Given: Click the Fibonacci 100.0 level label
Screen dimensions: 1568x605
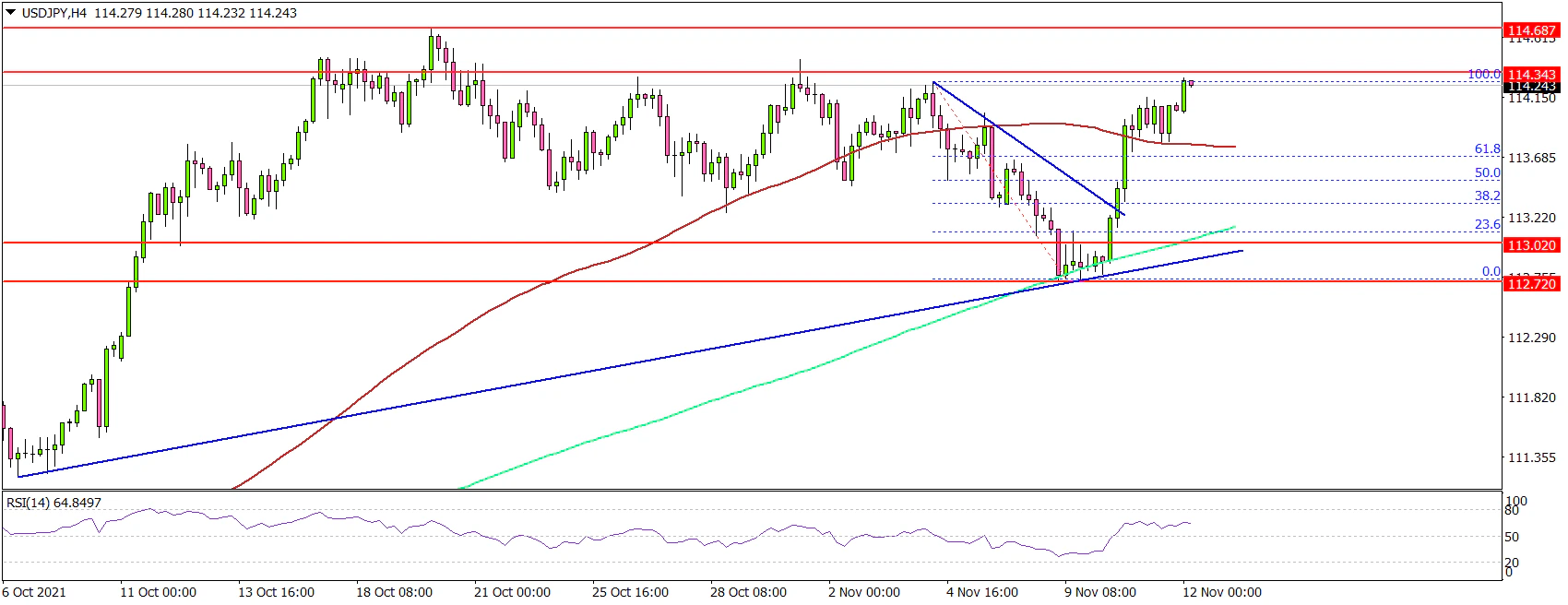Looking at the screenshot, I should tap(1483, 74).
